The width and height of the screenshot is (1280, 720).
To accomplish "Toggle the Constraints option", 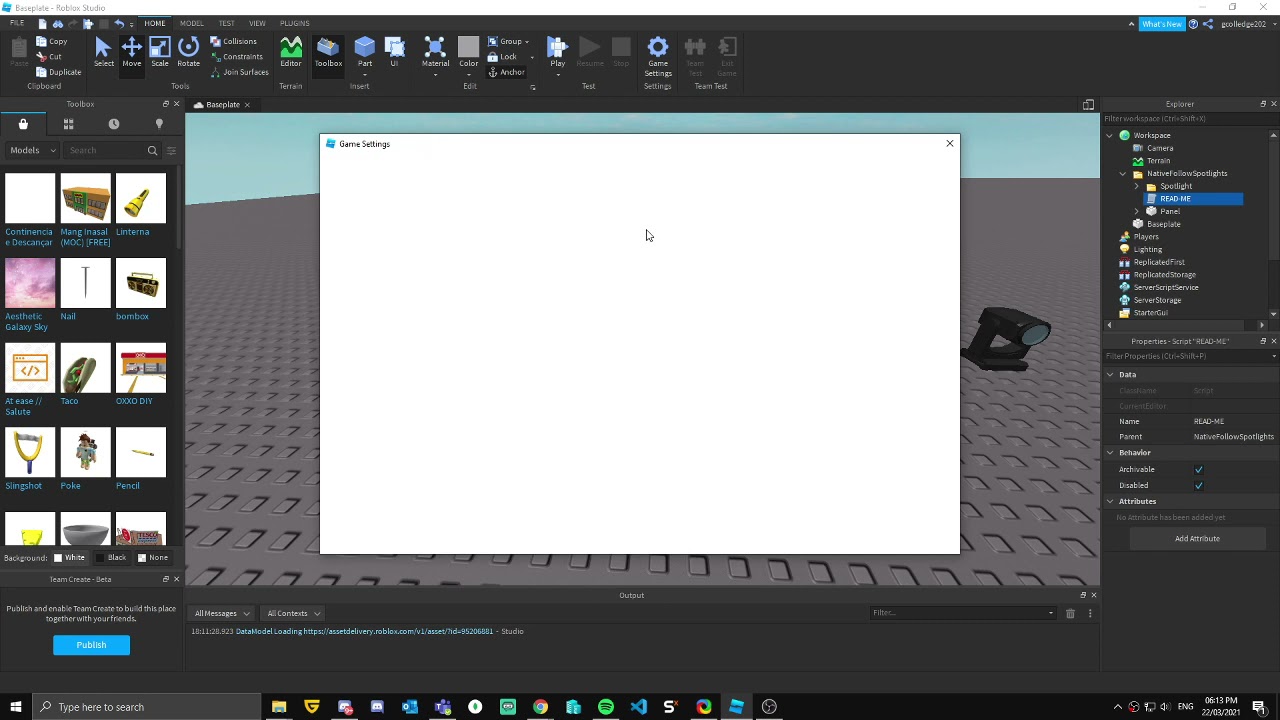I will click(236, 57).
